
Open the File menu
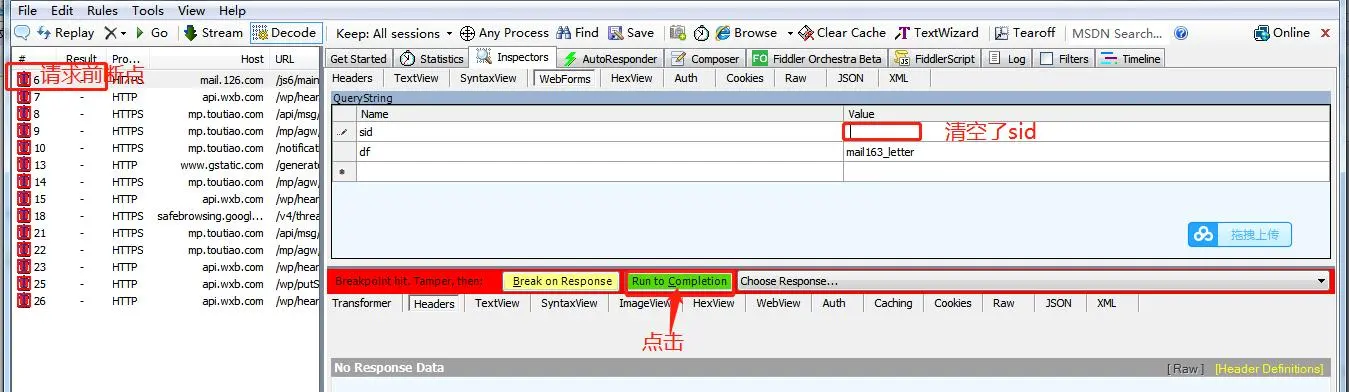pyautogui.click(x=28, y=10)
